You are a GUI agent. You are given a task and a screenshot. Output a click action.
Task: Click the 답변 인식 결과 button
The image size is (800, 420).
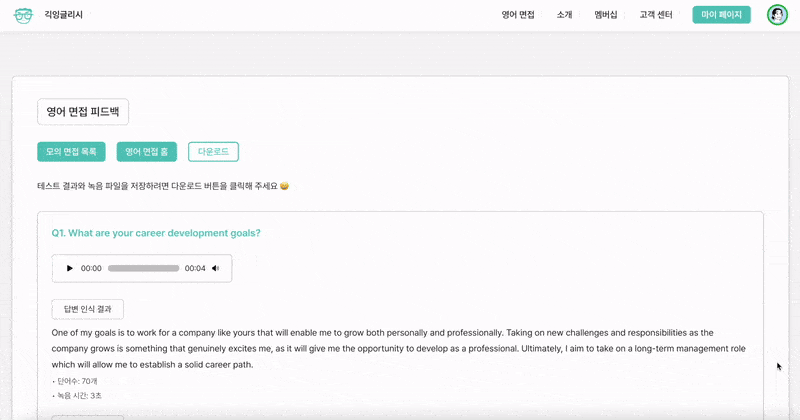point(87,309)
